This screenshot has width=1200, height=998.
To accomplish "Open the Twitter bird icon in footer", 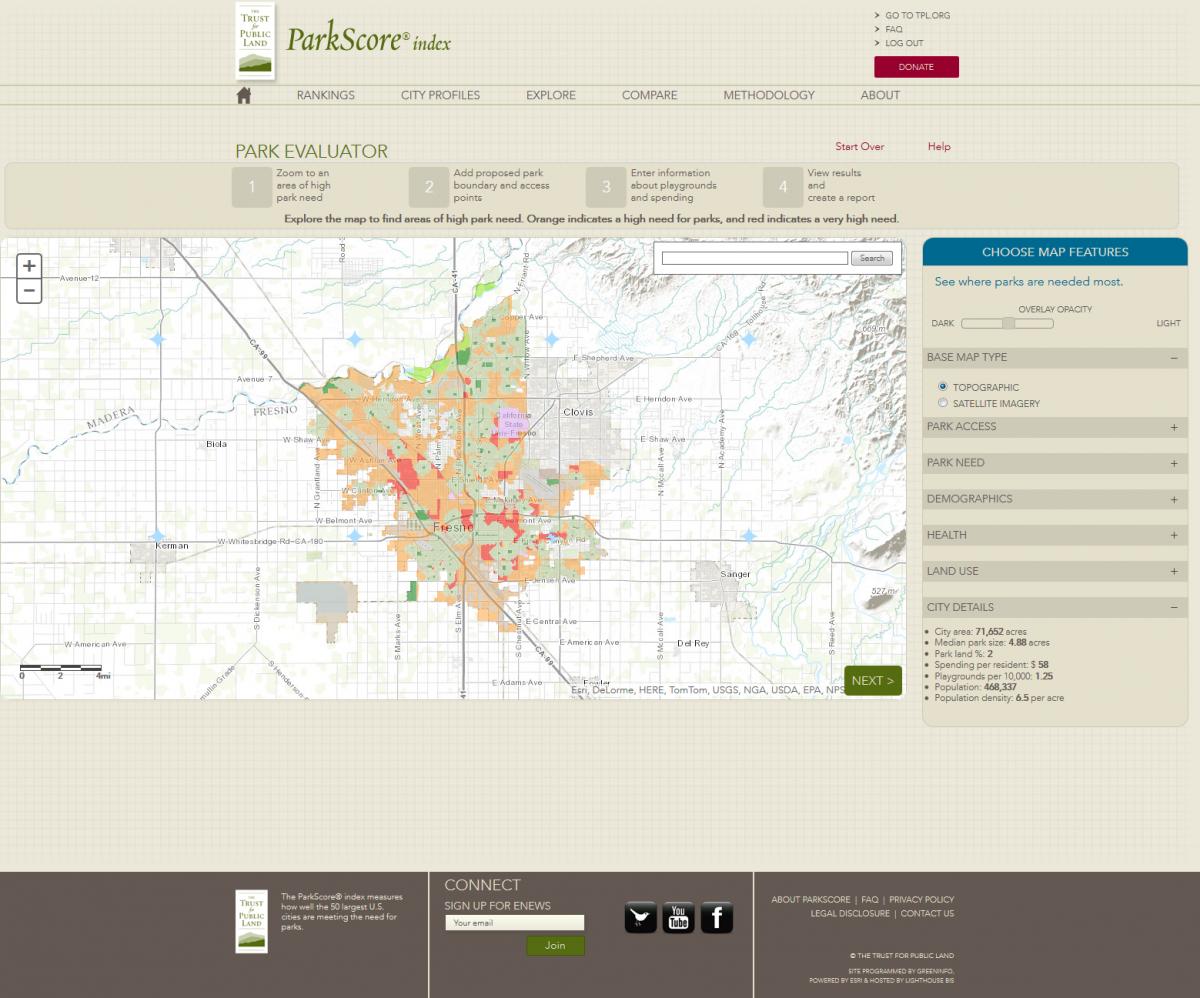I will click(x=641, y=917).
